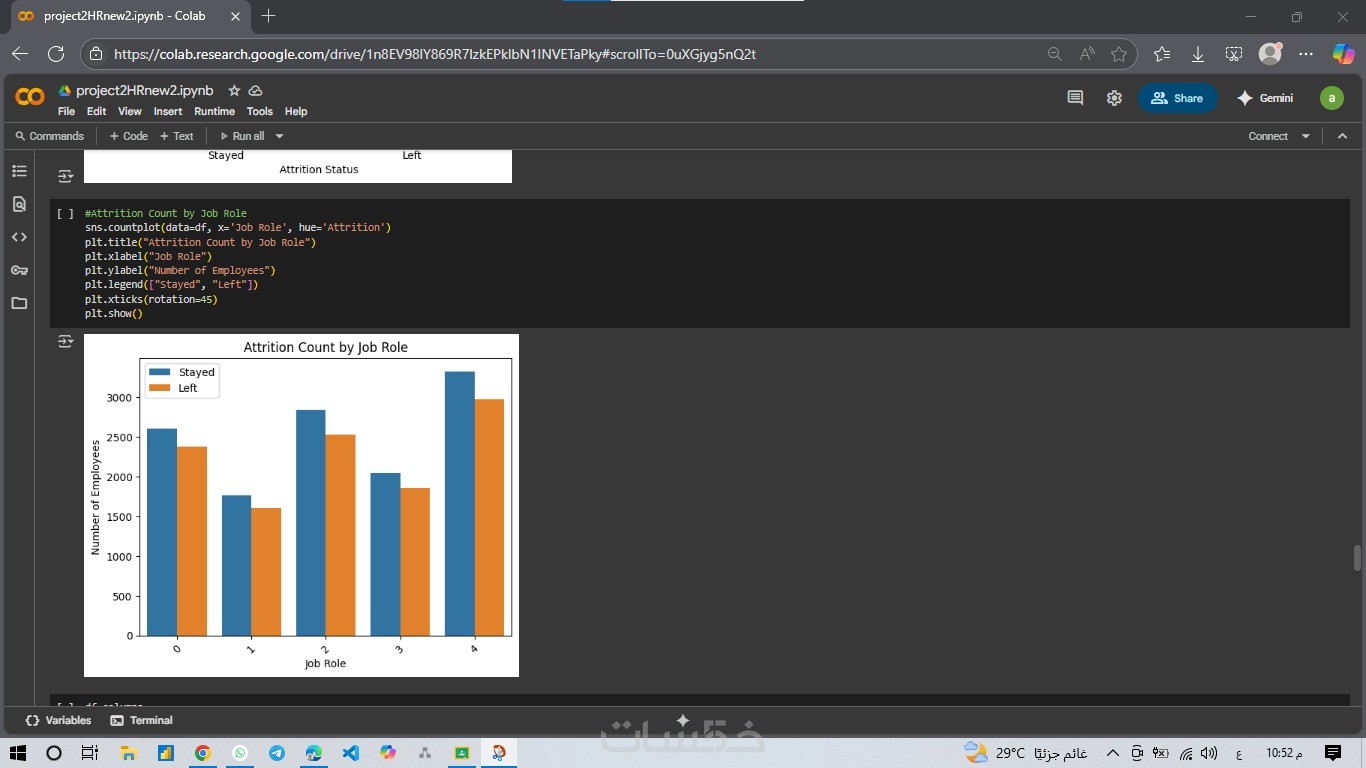Open the Runtime menu
Screen dimensions: 1366x768
point(214,111)
